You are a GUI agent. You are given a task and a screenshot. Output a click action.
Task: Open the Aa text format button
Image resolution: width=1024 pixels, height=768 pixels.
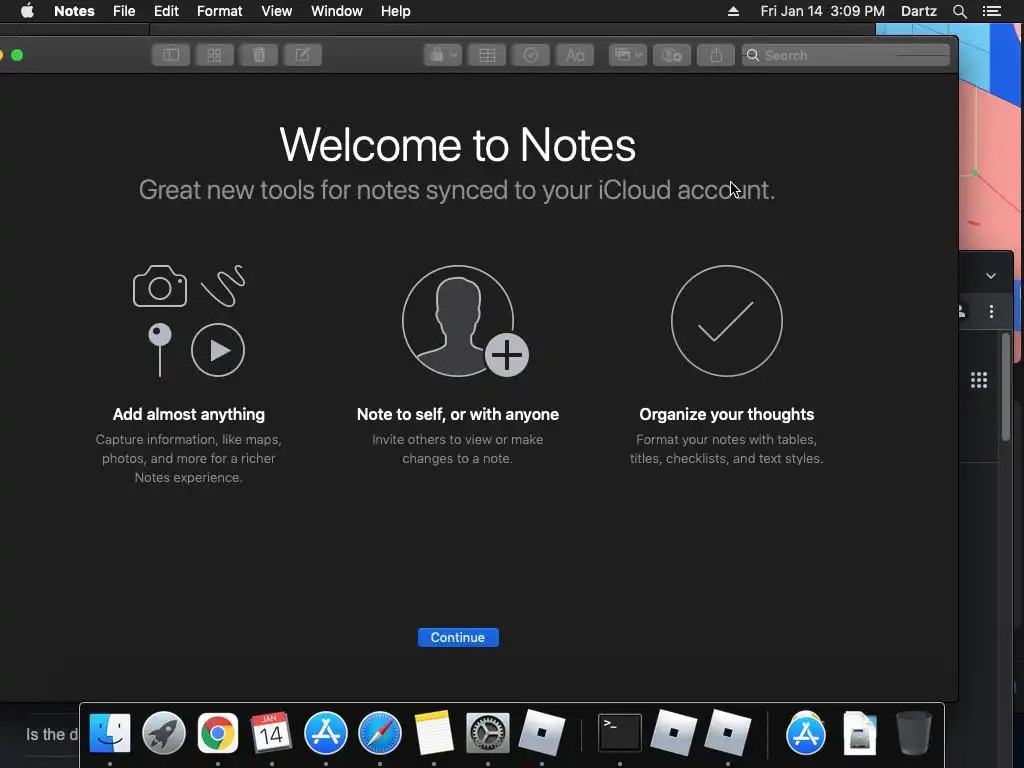575,56
